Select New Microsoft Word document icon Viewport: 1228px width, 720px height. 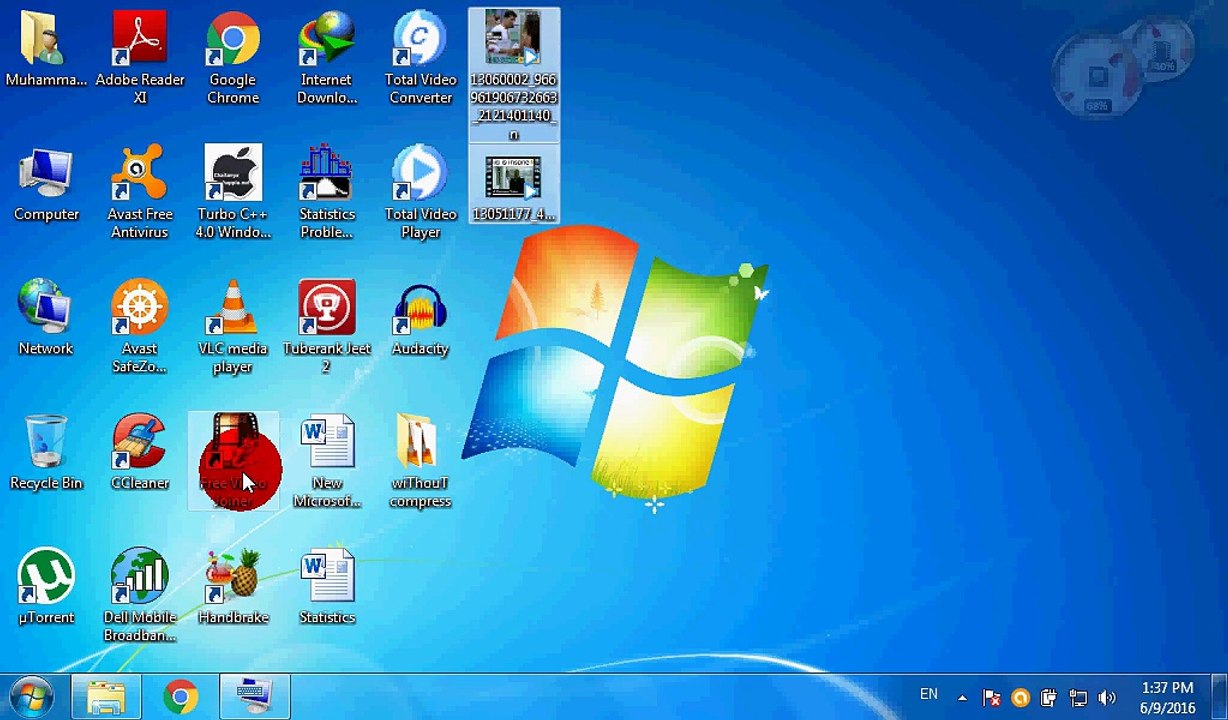(327, 461)
